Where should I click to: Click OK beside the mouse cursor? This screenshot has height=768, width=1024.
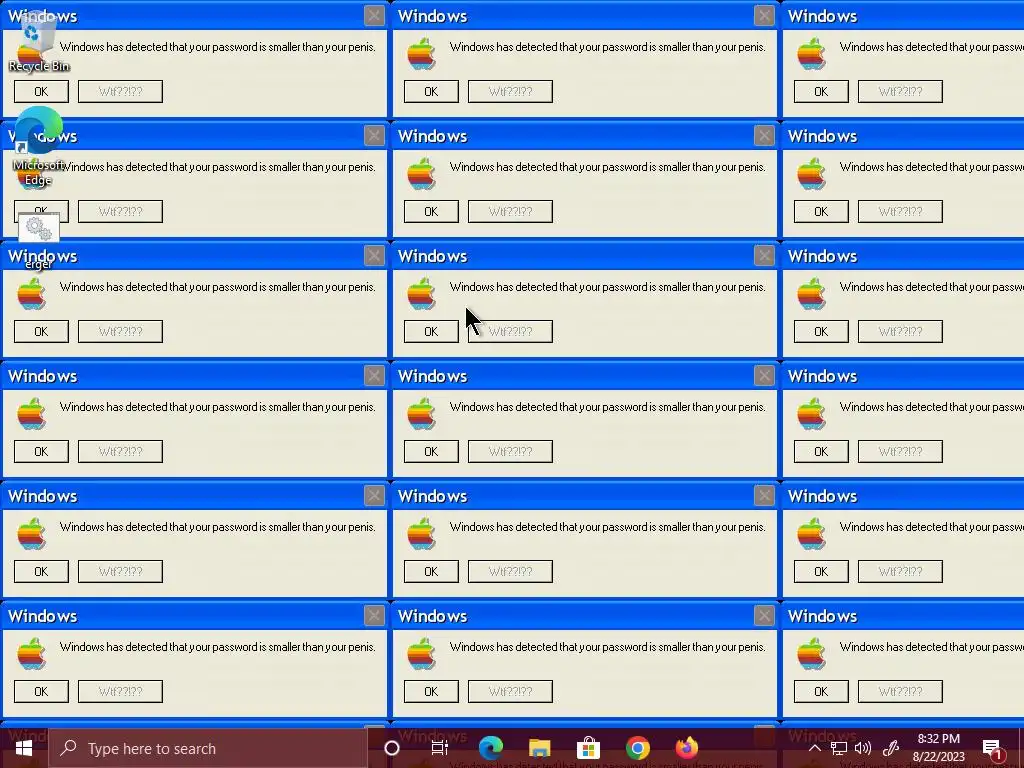(x=431, y=332)
